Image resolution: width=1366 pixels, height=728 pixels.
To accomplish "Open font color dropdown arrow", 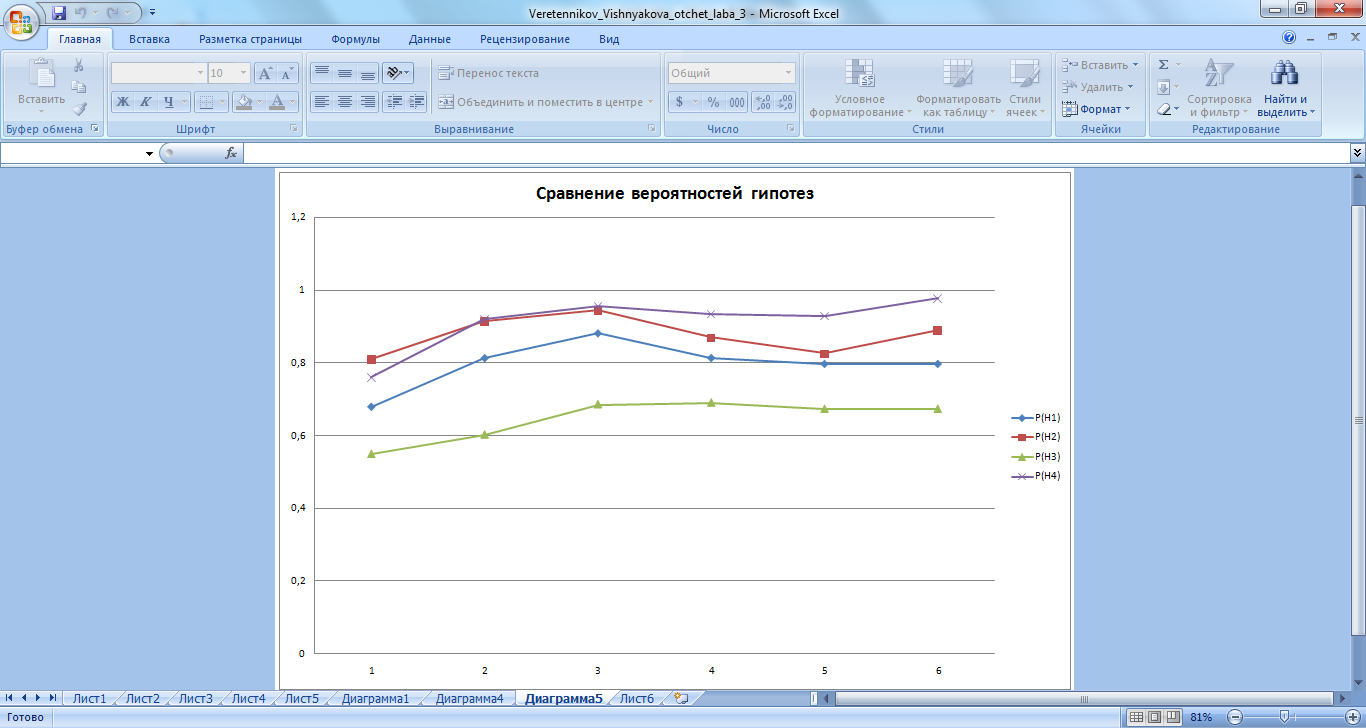I will pyautogui.click(x=293, y=101).
